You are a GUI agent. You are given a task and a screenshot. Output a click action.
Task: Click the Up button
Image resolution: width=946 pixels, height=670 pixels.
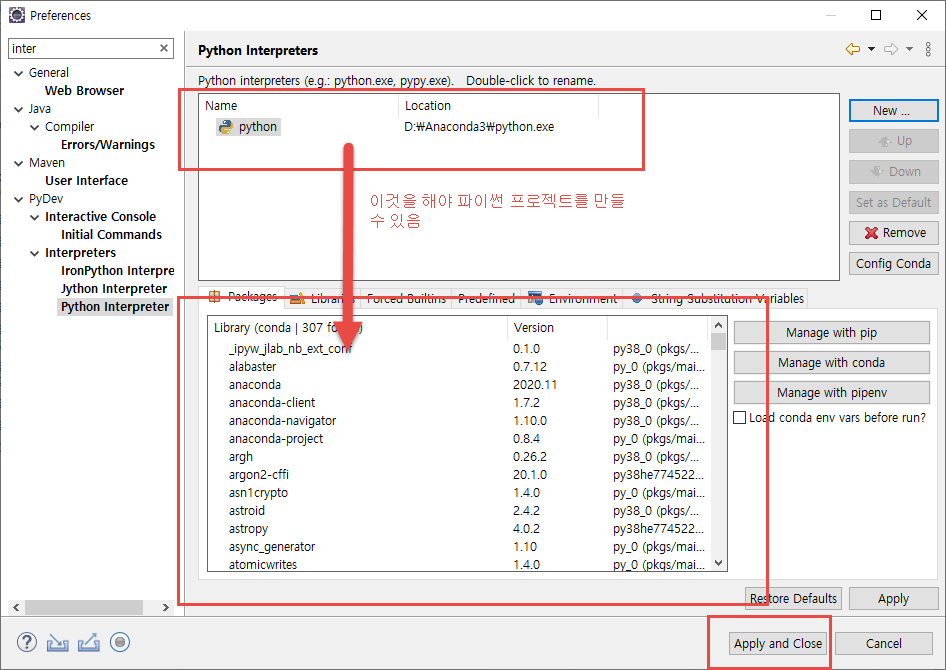[x=894, y=141]
